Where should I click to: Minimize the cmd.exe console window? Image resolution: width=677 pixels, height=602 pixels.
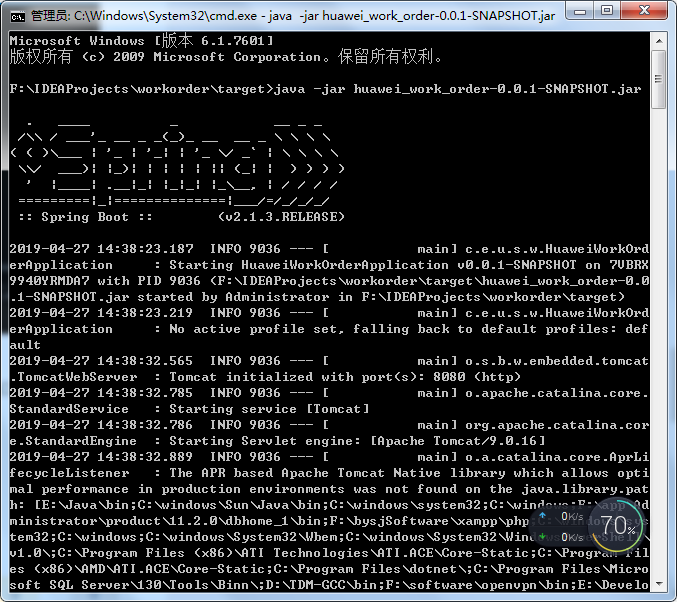[x=580, y=10]
